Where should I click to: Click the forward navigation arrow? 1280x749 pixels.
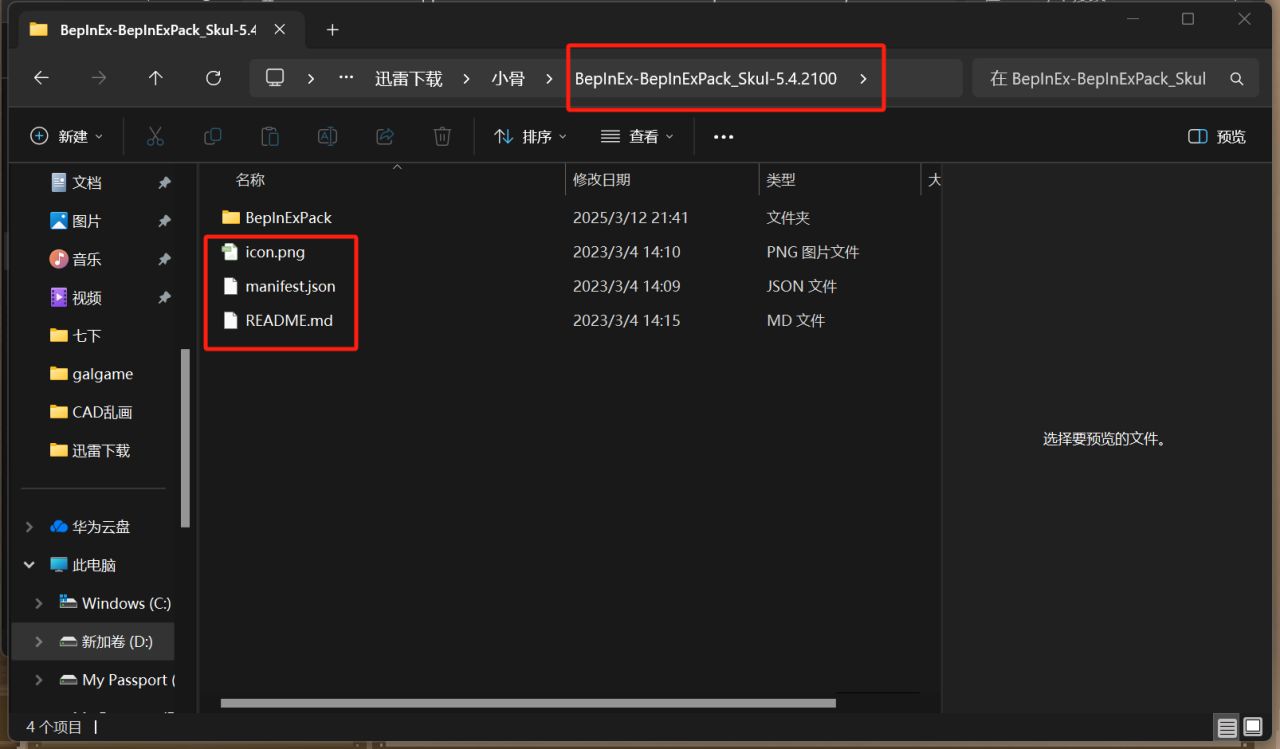[x=98, y=78]
